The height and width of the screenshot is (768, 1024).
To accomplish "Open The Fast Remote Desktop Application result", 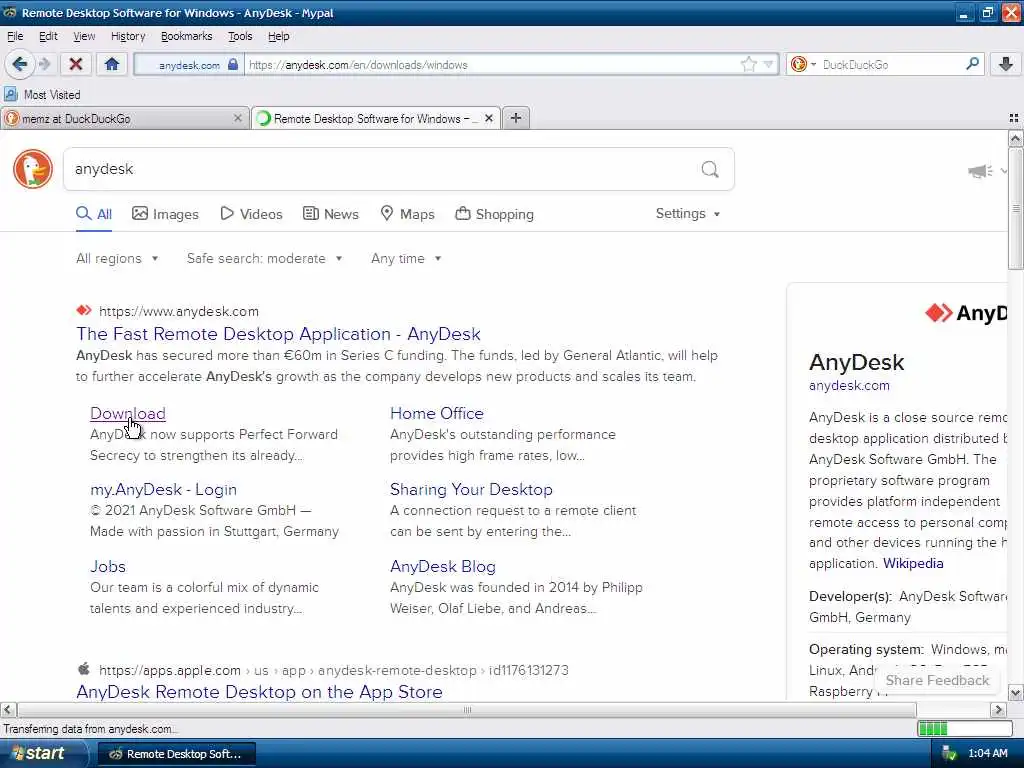I will pyautogui.click(x=278, y=334).
